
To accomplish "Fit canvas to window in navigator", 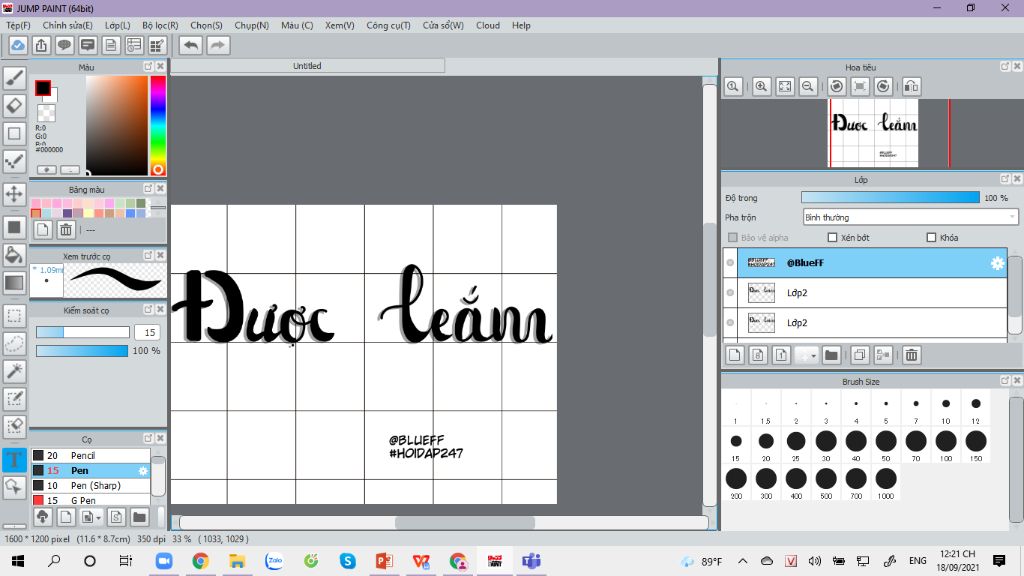I will [x=784, y=86].
